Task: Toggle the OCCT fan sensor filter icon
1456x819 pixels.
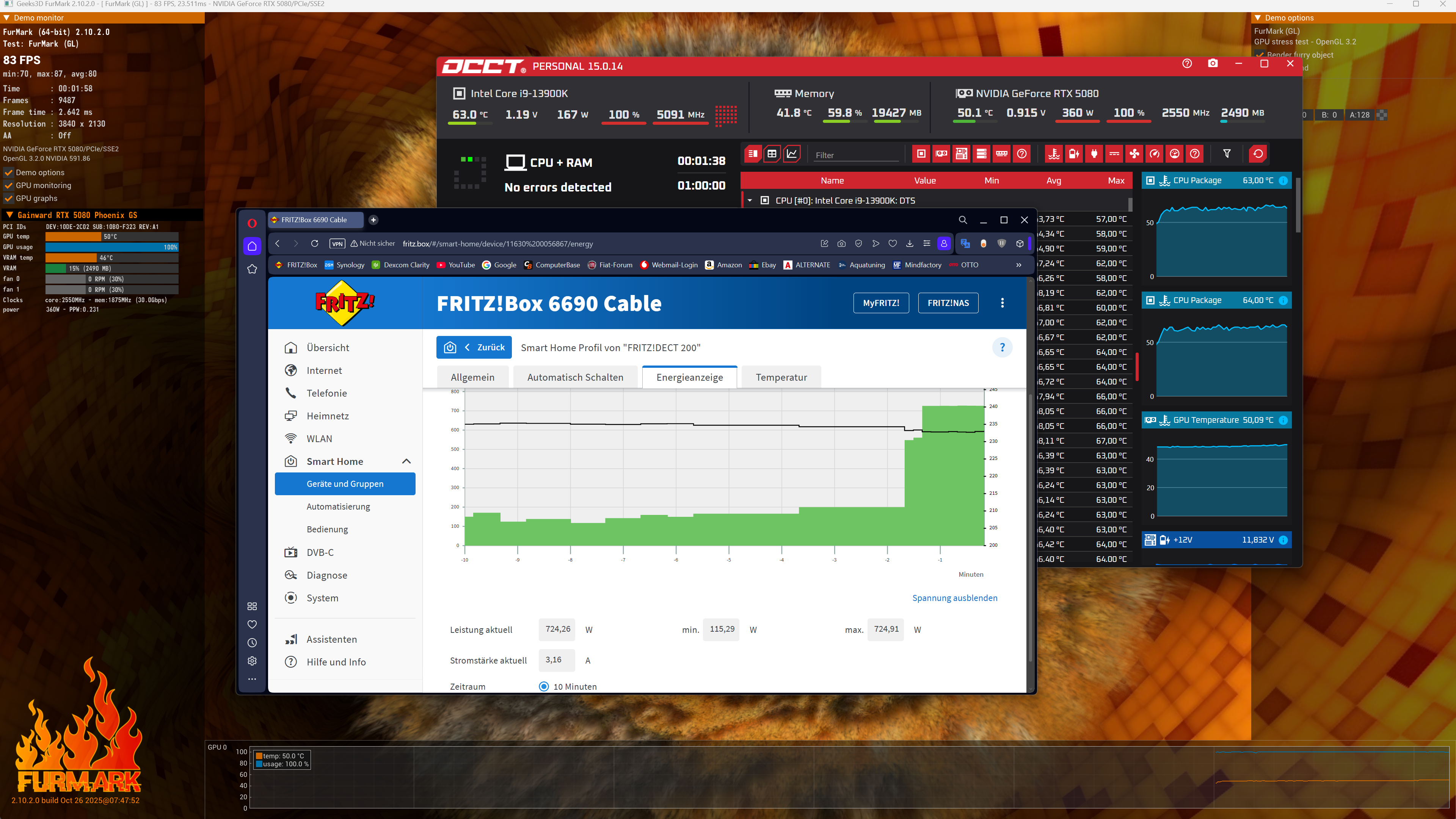Action: (x=1134, y=154)
